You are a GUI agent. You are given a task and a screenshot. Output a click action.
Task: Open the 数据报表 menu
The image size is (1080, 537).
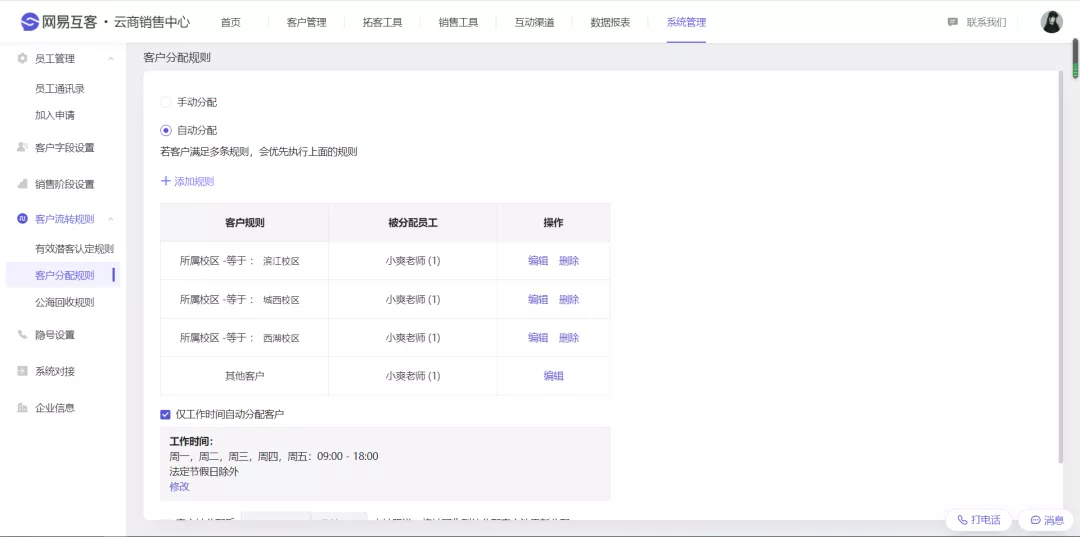pos(610,22)
